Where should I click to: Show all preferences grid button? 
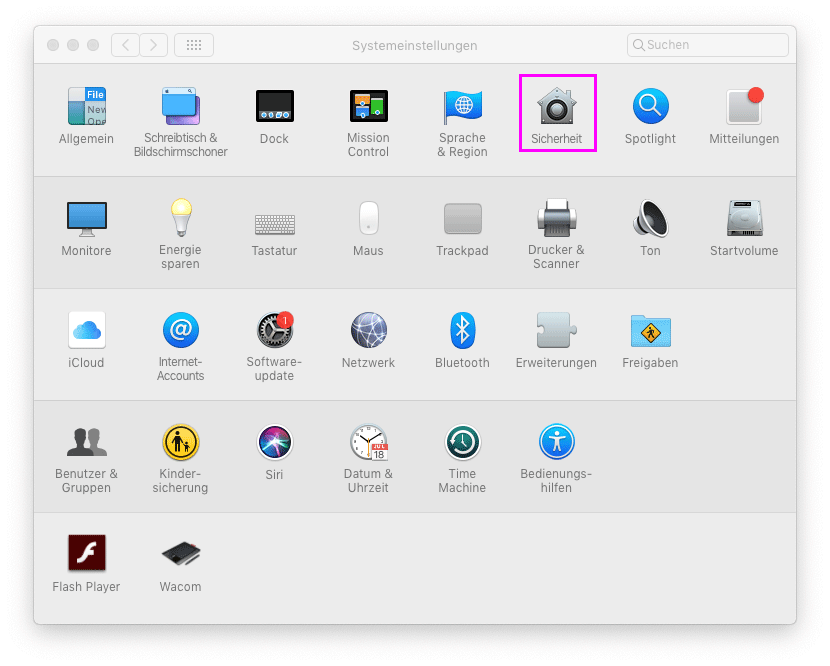[194, 45]
